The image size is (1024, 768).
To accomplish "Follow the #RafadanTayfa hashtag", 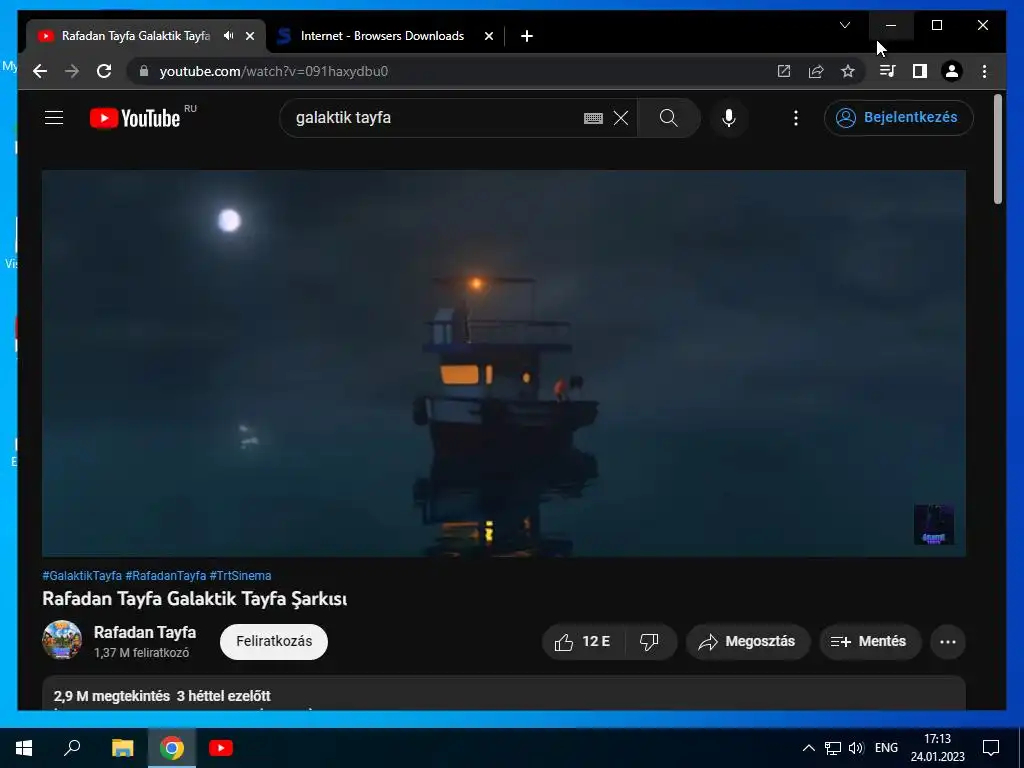I will tap(166, 575).
